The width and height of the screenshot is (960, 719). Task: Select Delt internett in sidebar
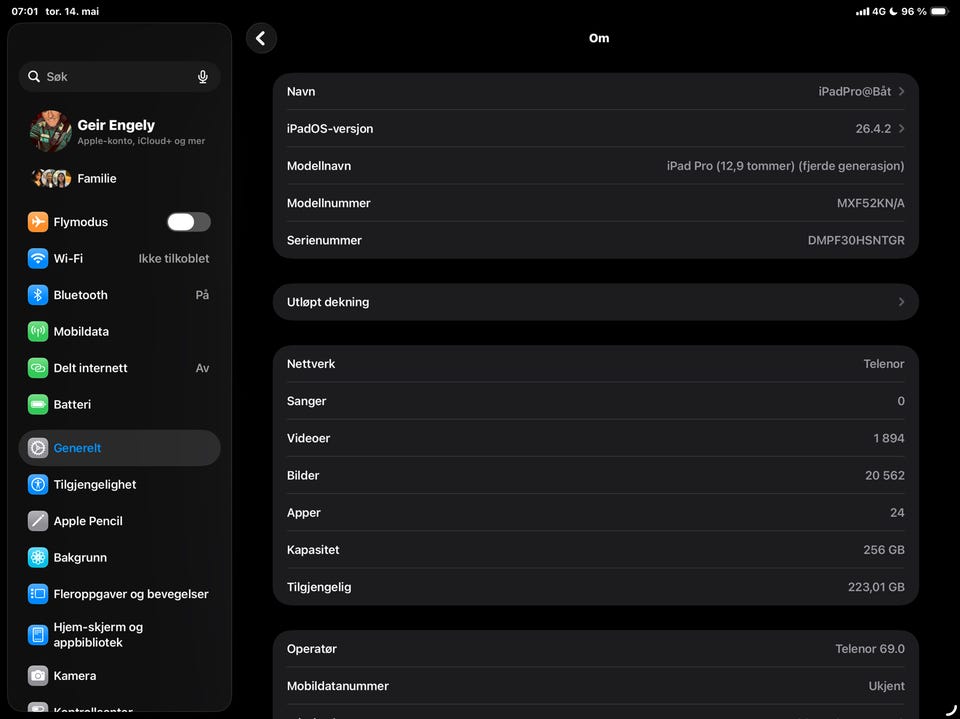click(119, 368)
